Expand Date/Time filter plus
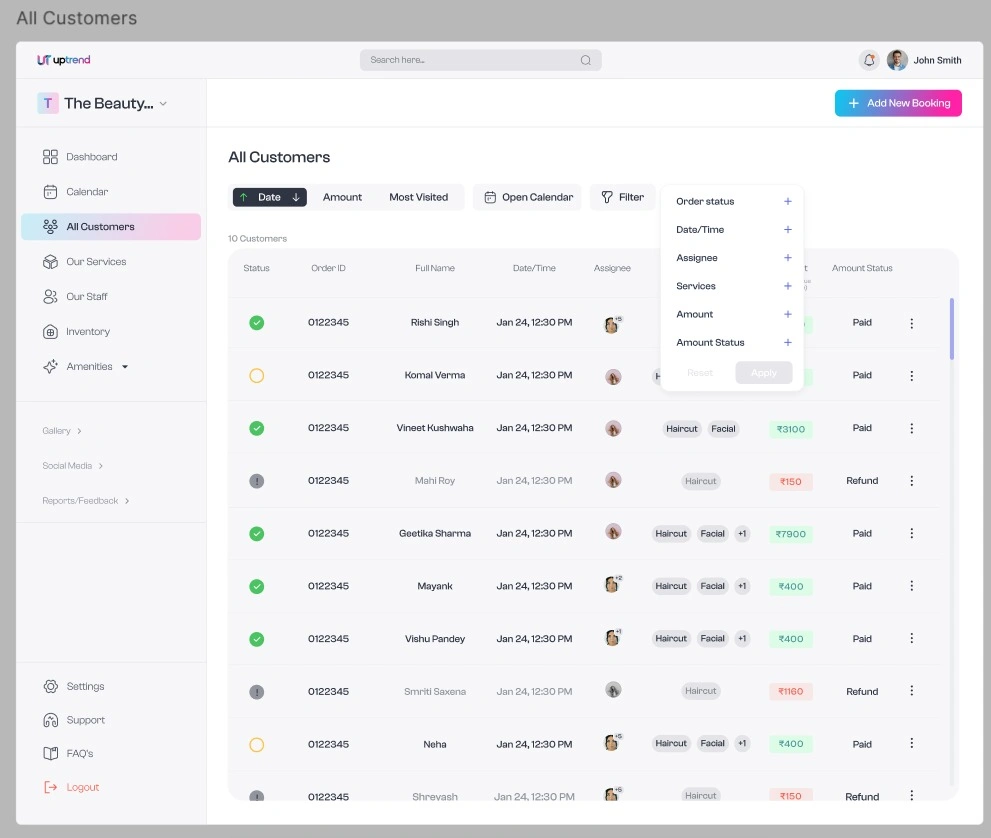 787,229
